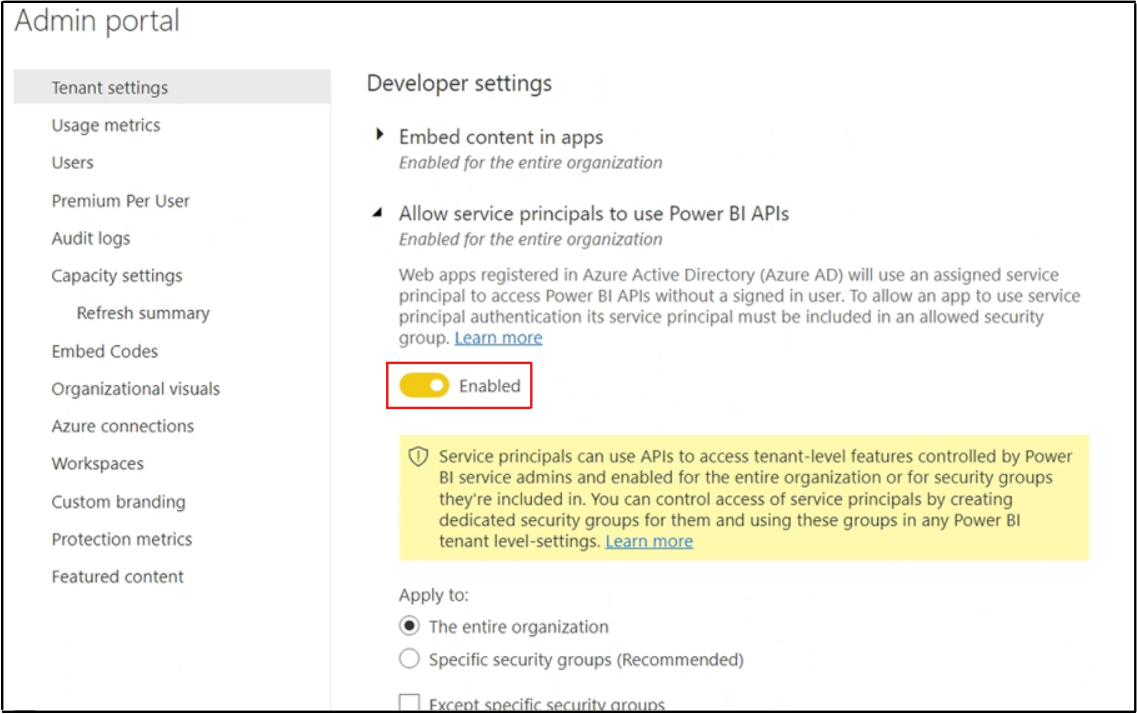The image size is (1137, 714).
Task: Open Tenant settings in sidebar
Action: point(110,88)
